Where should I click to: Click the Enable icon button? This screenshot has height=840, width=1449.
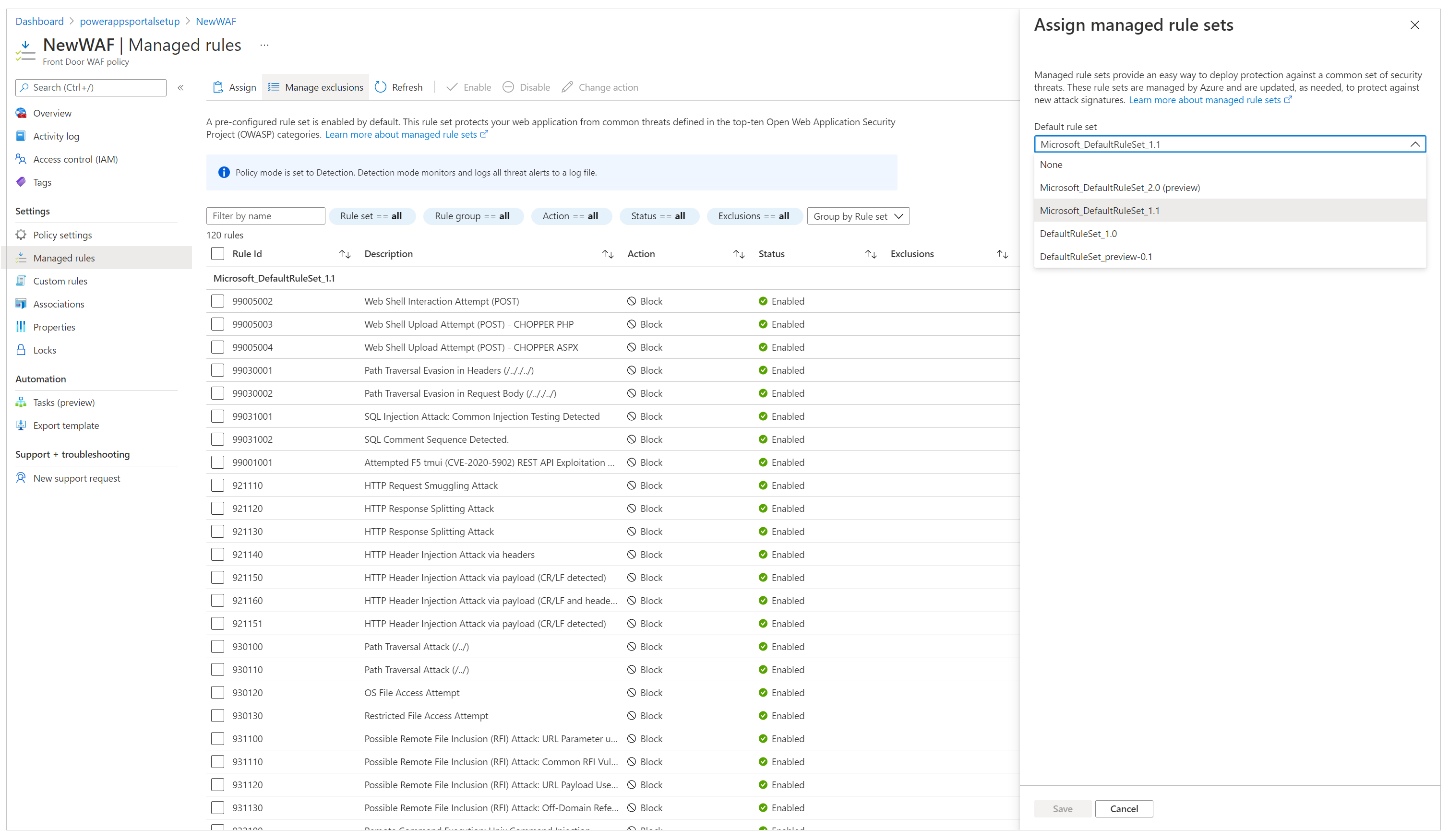469,87
